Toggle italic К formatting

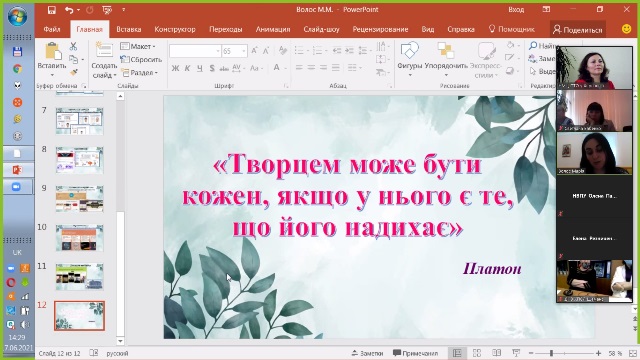187,68
